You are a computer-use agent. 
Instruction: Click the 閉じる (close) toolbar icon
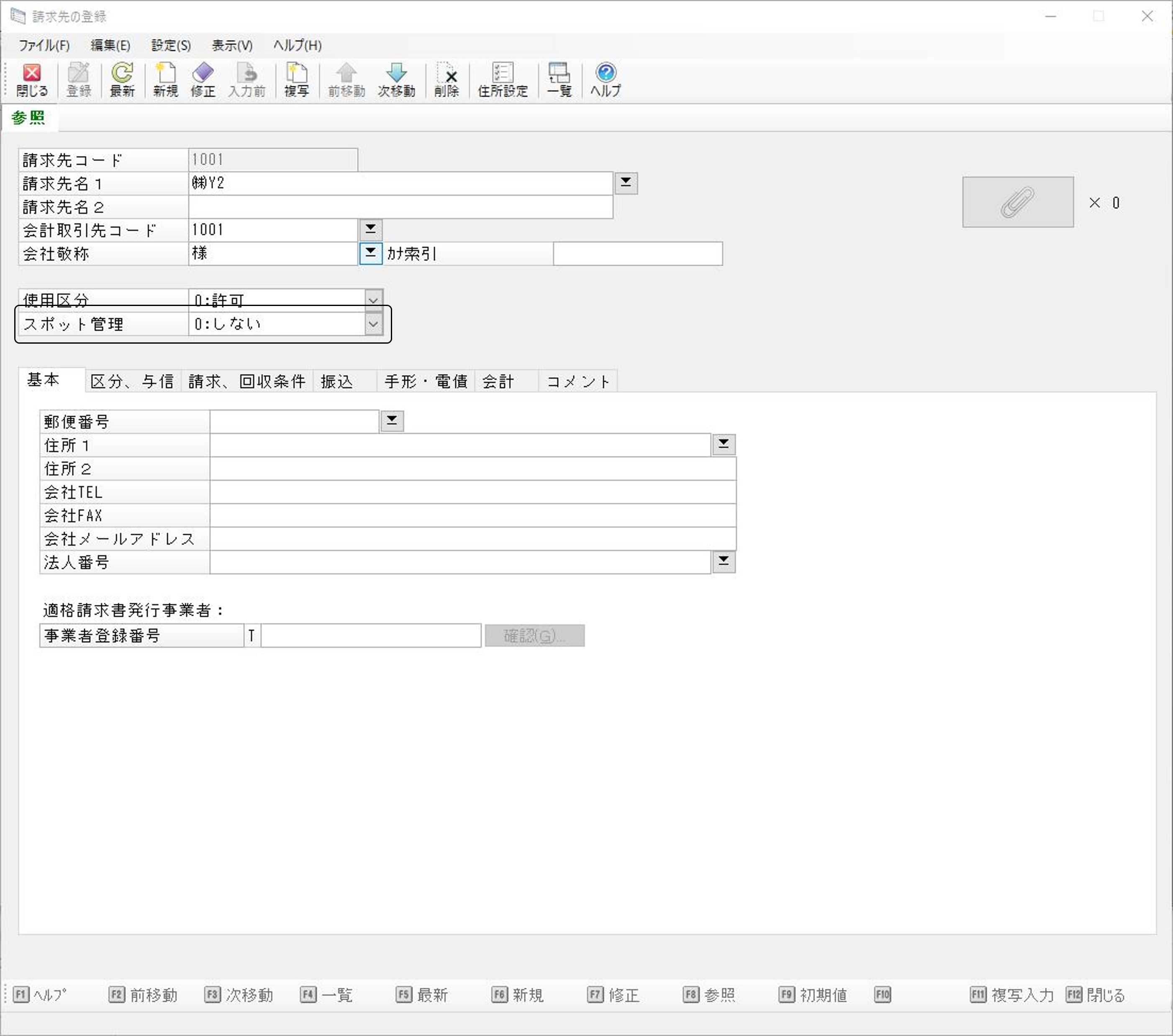pyautogui.click(x=31, y=79)
